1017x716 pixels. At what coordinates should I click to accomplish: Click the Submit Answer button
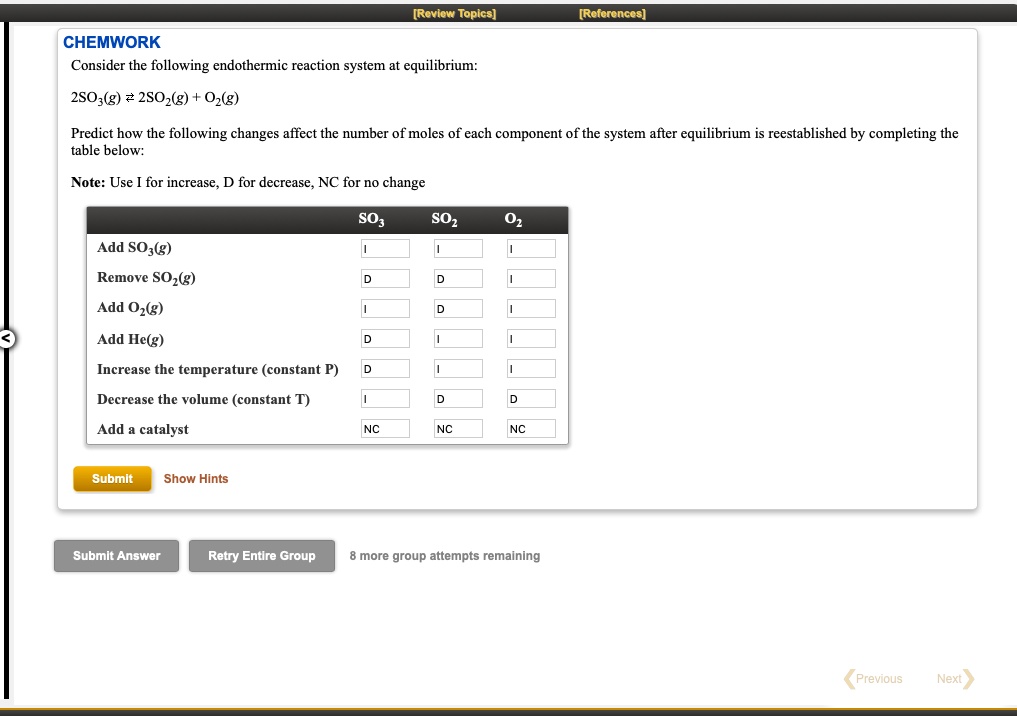[x=116, y=555]
